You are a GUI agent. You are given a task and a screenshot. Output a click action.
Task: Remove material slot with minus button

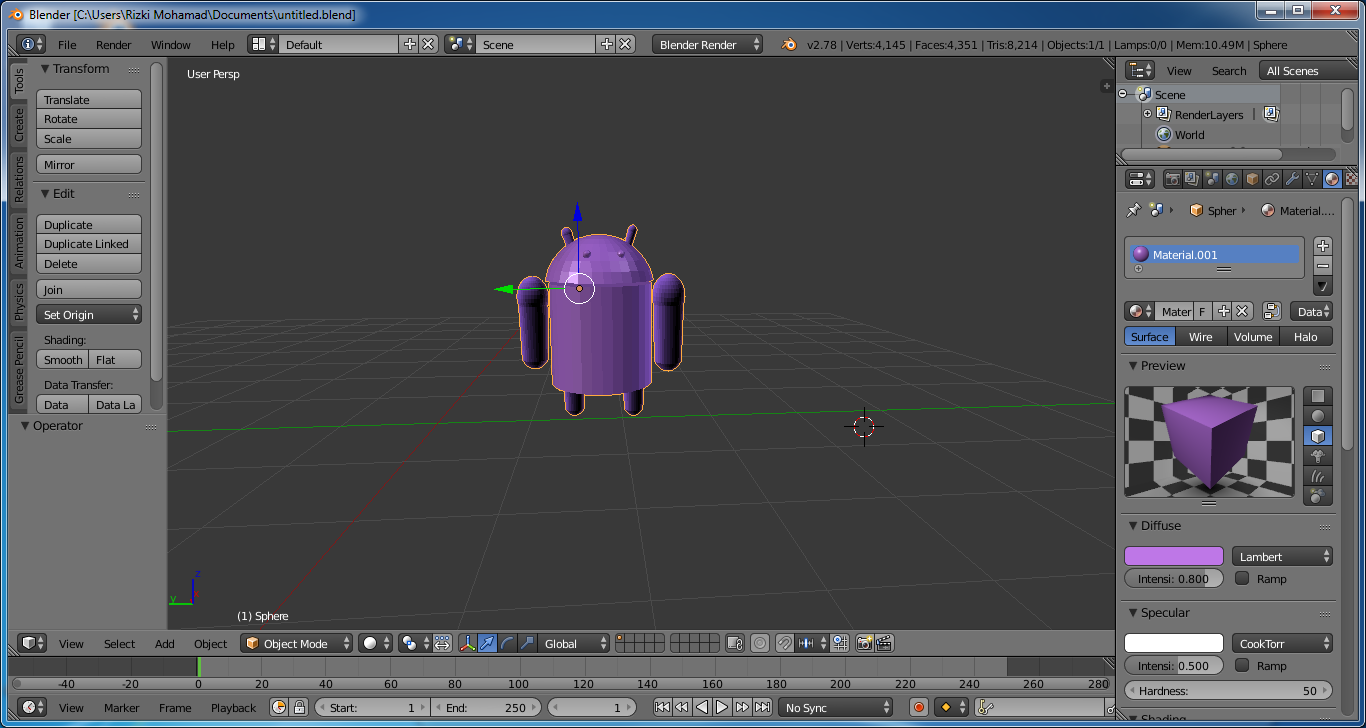(1323, 266)
